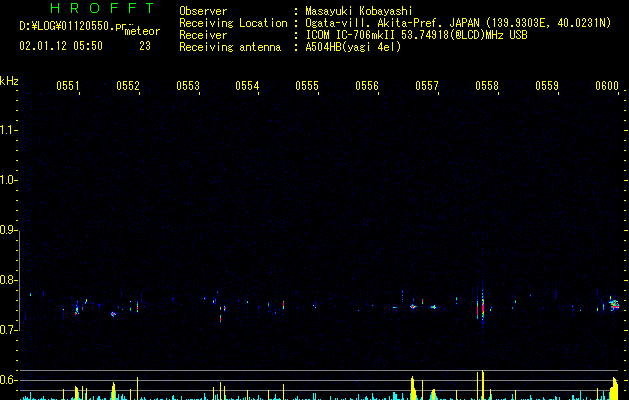This screenshot has height=400, width=629.
Task: Click the 0554 time marker
Action: (x=247, y=86)
